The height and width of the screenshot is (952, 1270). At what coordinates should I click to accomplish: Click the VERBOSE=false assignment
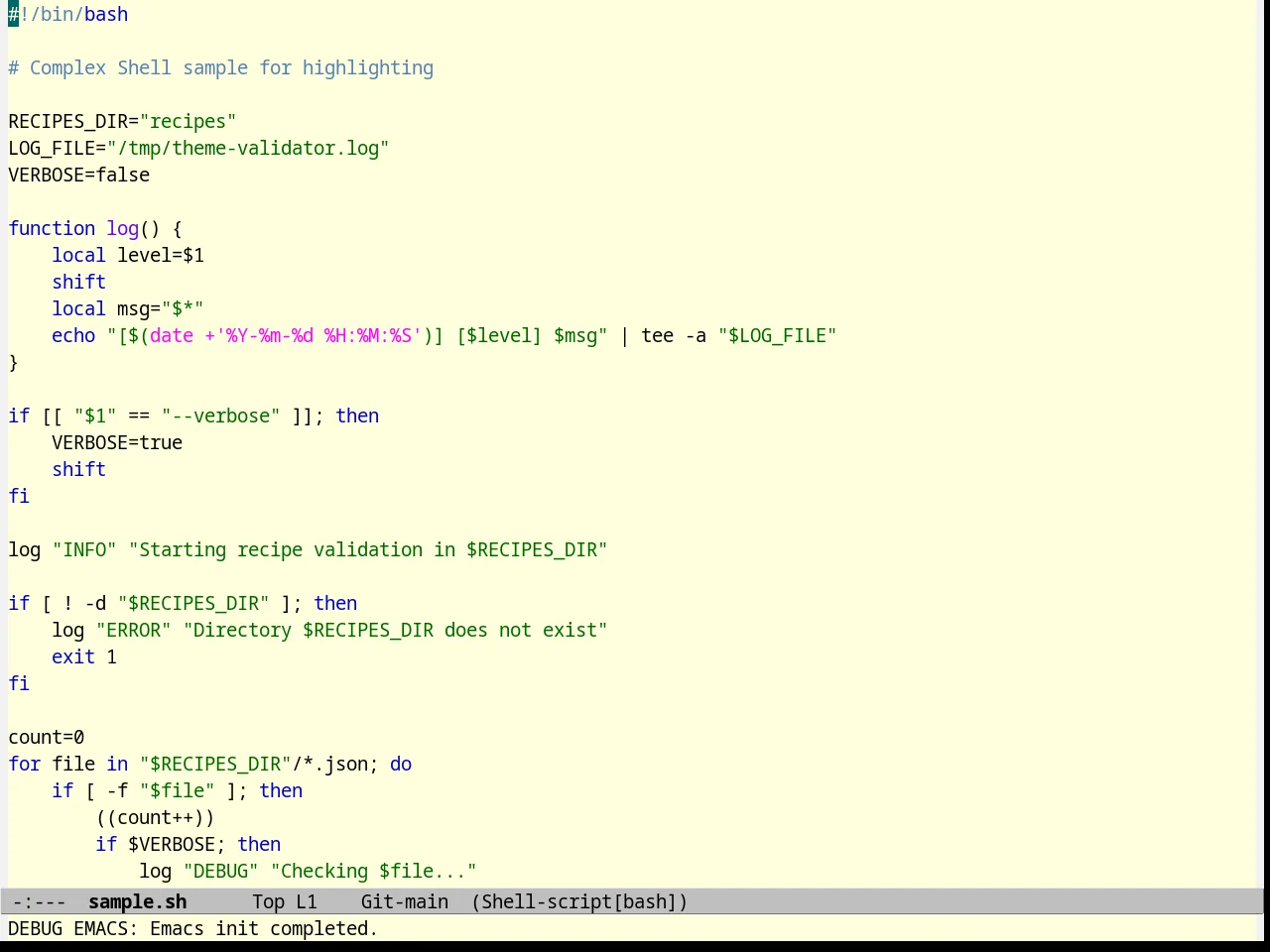(x=79, y=175)
